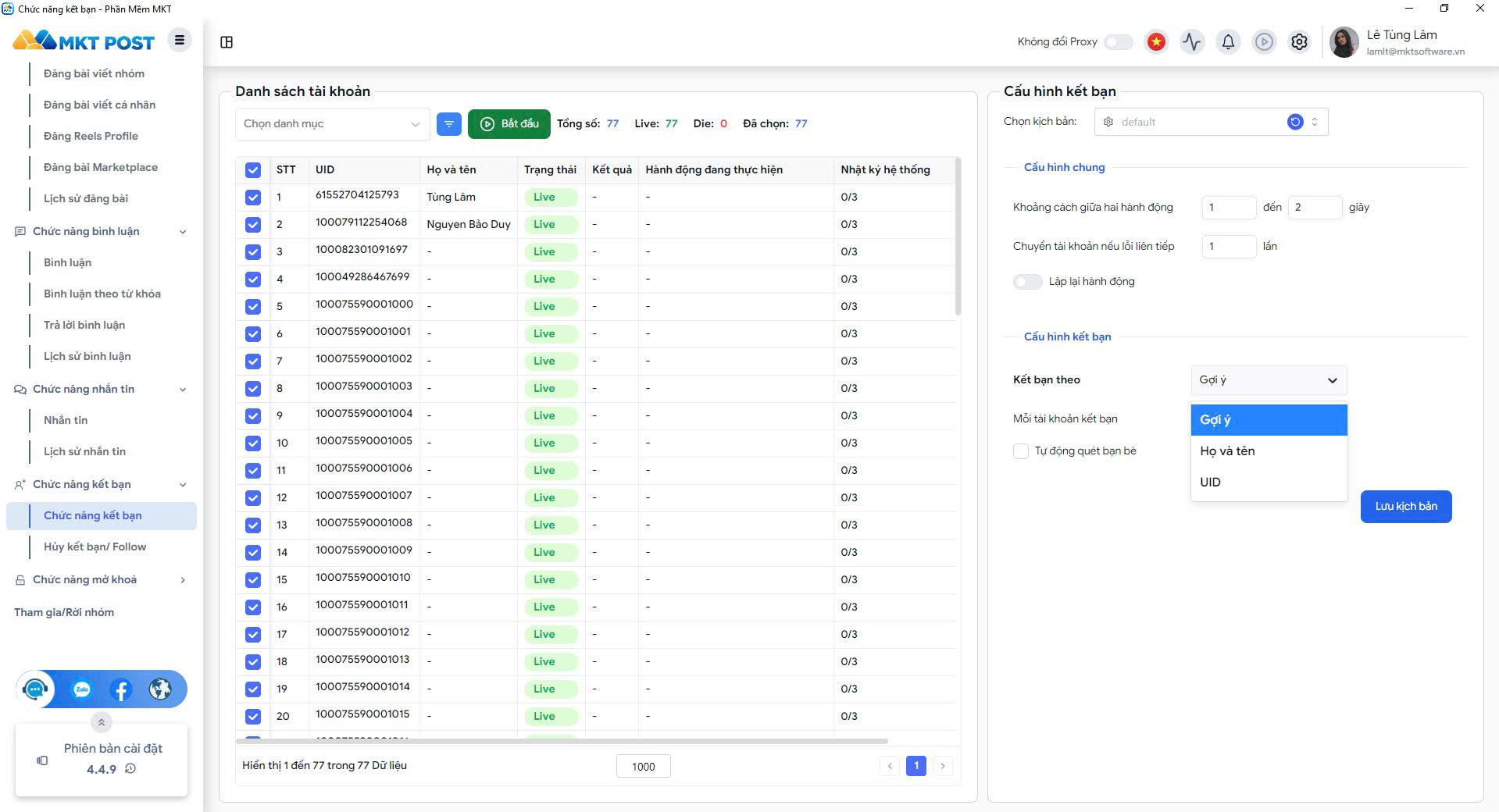Viewport: 1499px width, 812px height.
Task: Toggle Lặp lại hành động switch
Action: [1028, 282]
